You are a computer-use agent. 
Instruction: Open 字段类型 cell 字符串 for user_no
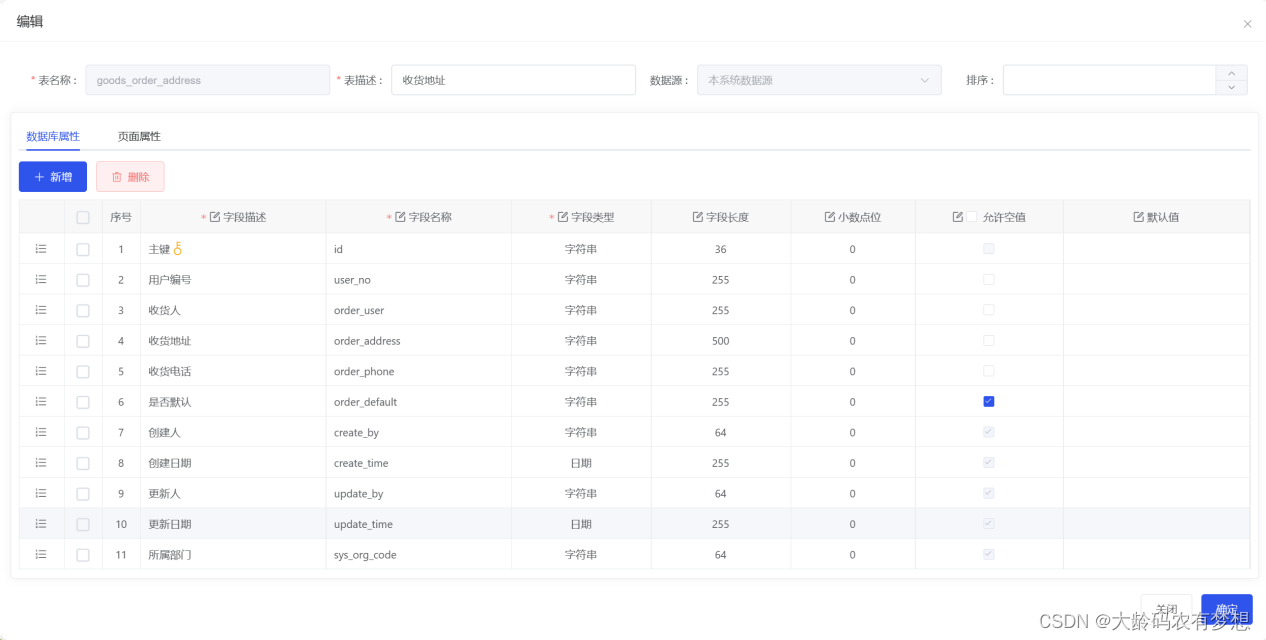click(x=581, y=280)
